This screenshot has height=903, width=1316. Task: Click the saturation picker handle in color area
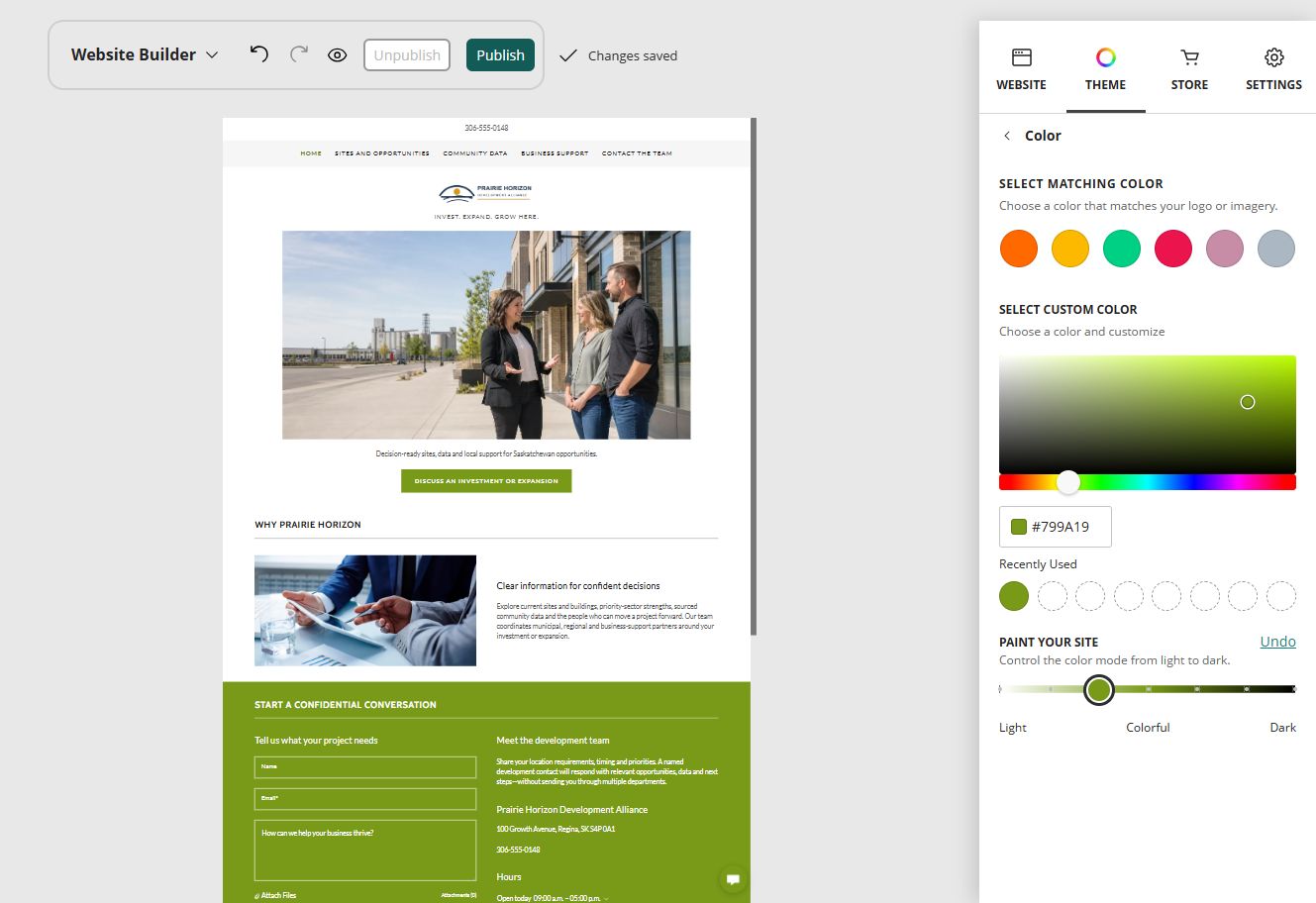click(x=1248, y=402)
